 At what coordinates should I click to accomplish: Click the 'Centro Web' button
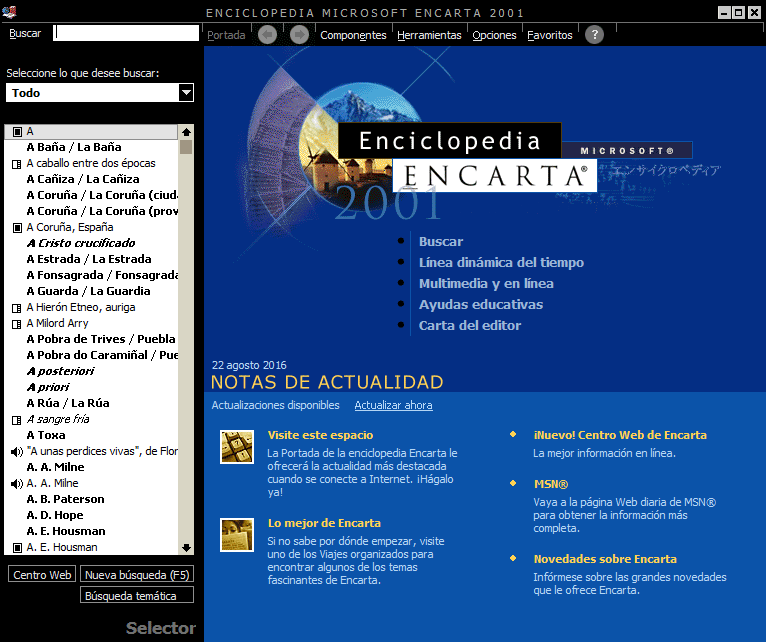tap(42, 575)
